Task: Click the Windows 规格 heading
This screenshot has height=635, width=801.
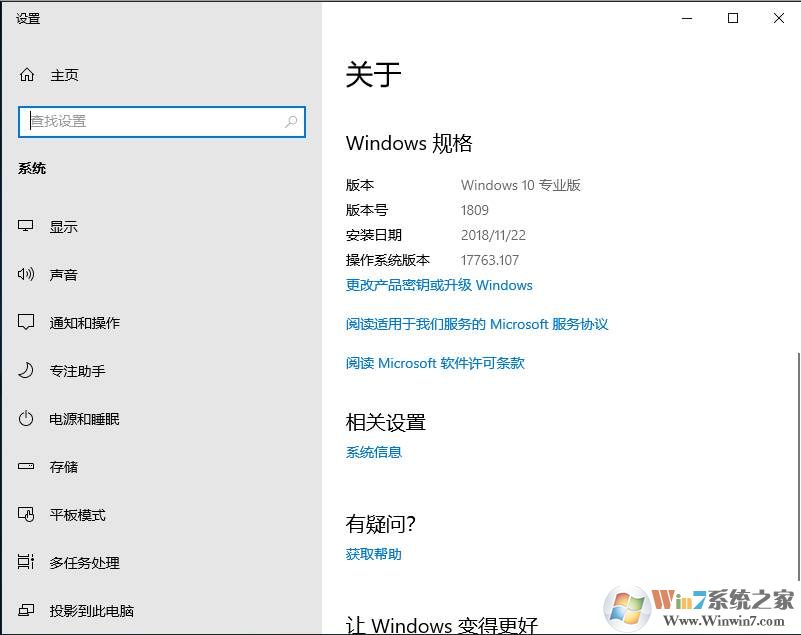Action: click(409, 143)
